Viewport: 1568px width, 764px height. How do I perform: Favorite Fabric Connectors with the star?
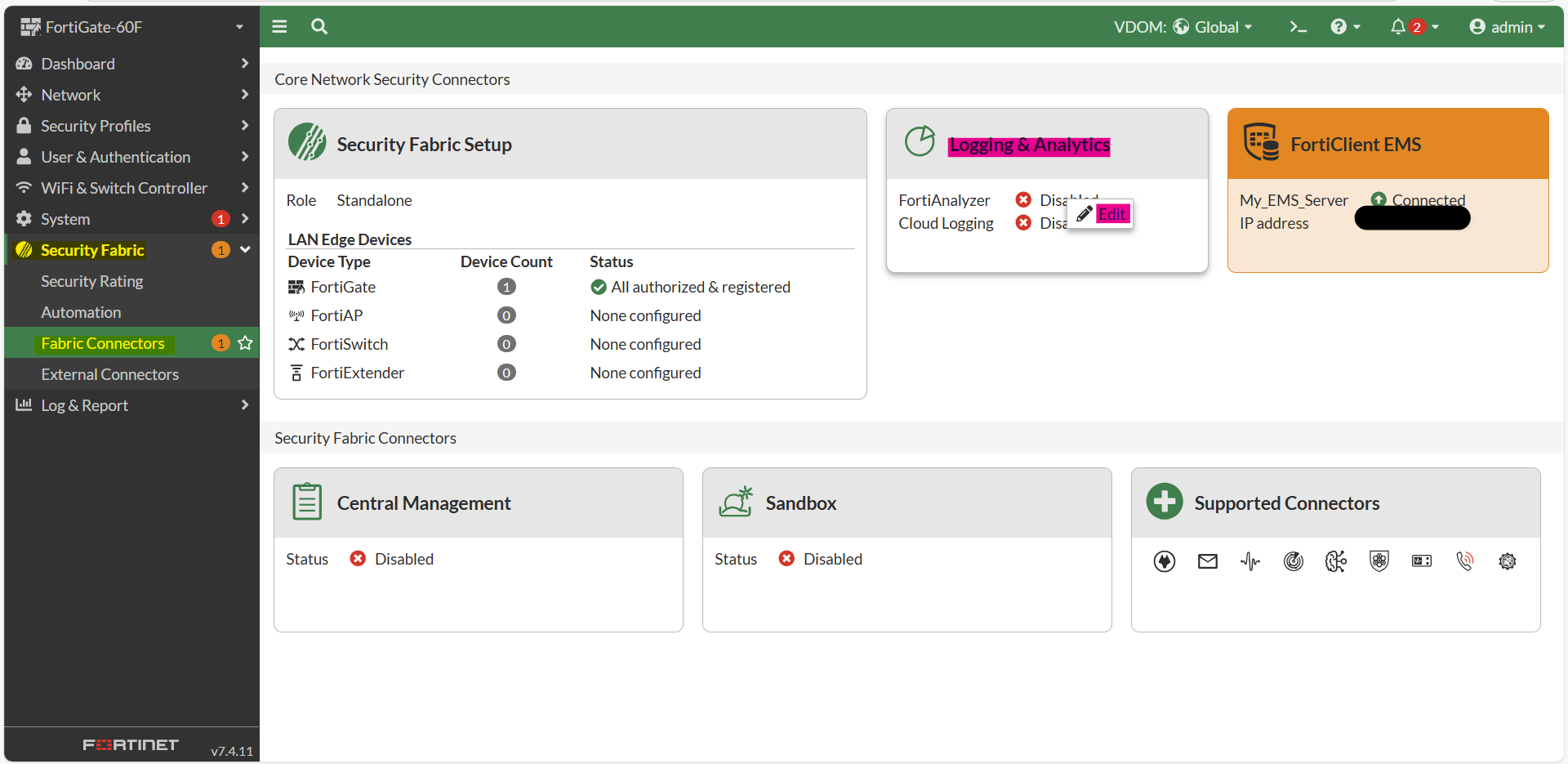point(245,343)
